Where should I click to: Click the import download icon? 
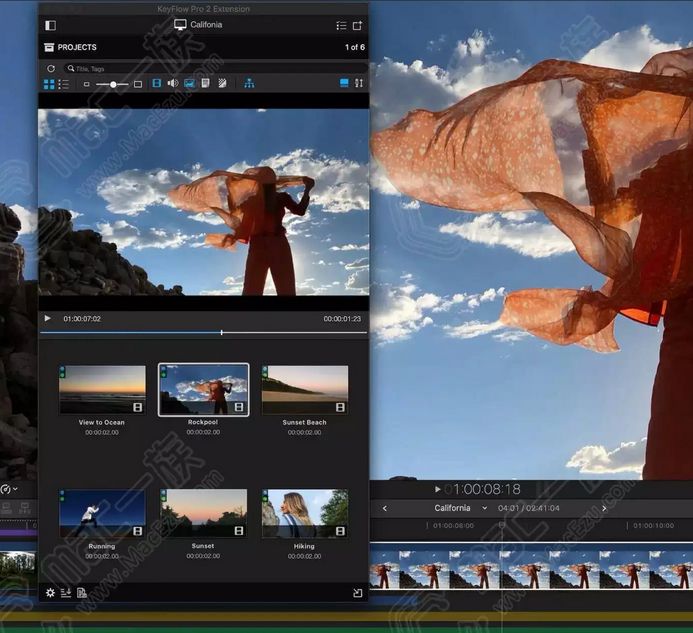(66, 593)
